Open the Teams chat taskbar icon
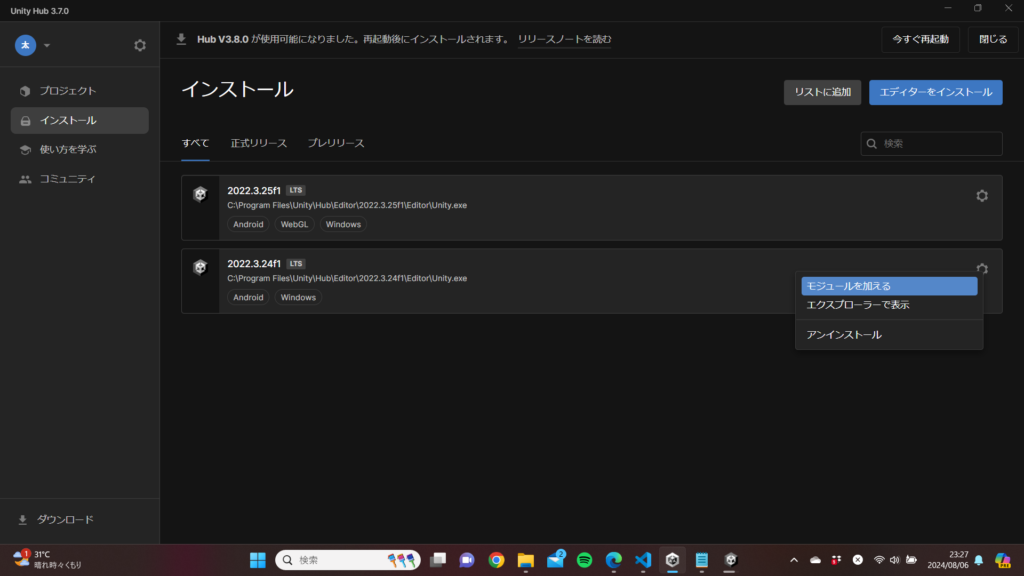The height and width of the screenshot is (576, 1024). point(466,560)
